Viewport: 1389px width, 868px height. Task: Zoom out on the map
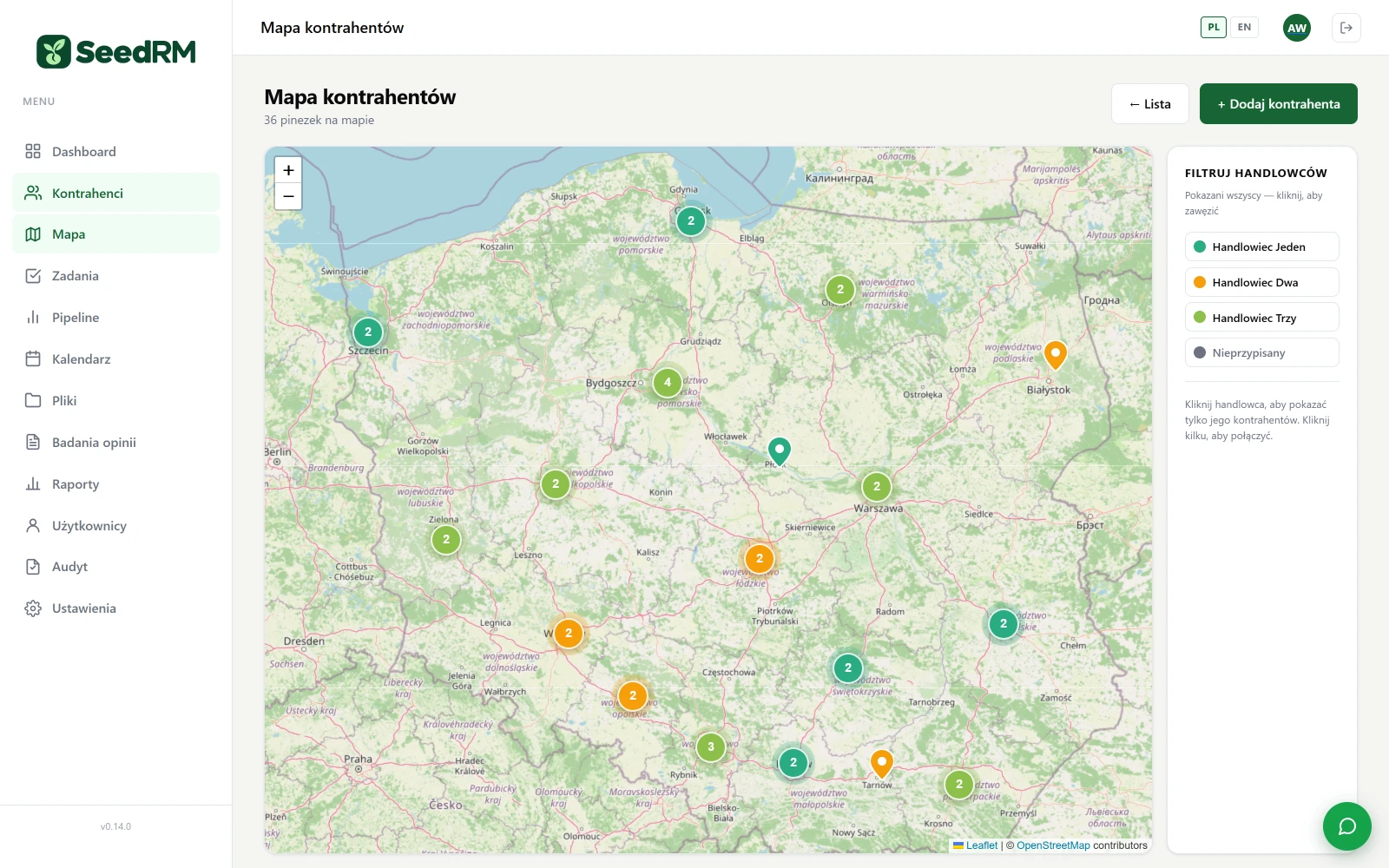tap(288, 196)
